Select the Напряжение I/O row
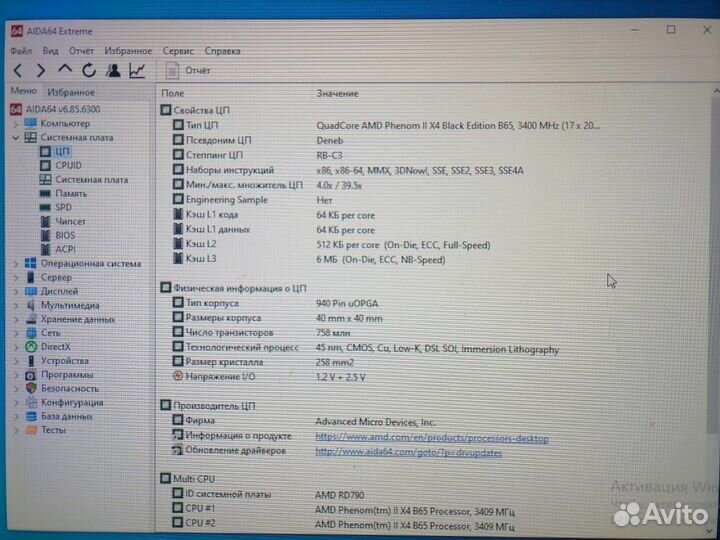Viewport: 720px width, 540px height. click(x=269, y=377)
